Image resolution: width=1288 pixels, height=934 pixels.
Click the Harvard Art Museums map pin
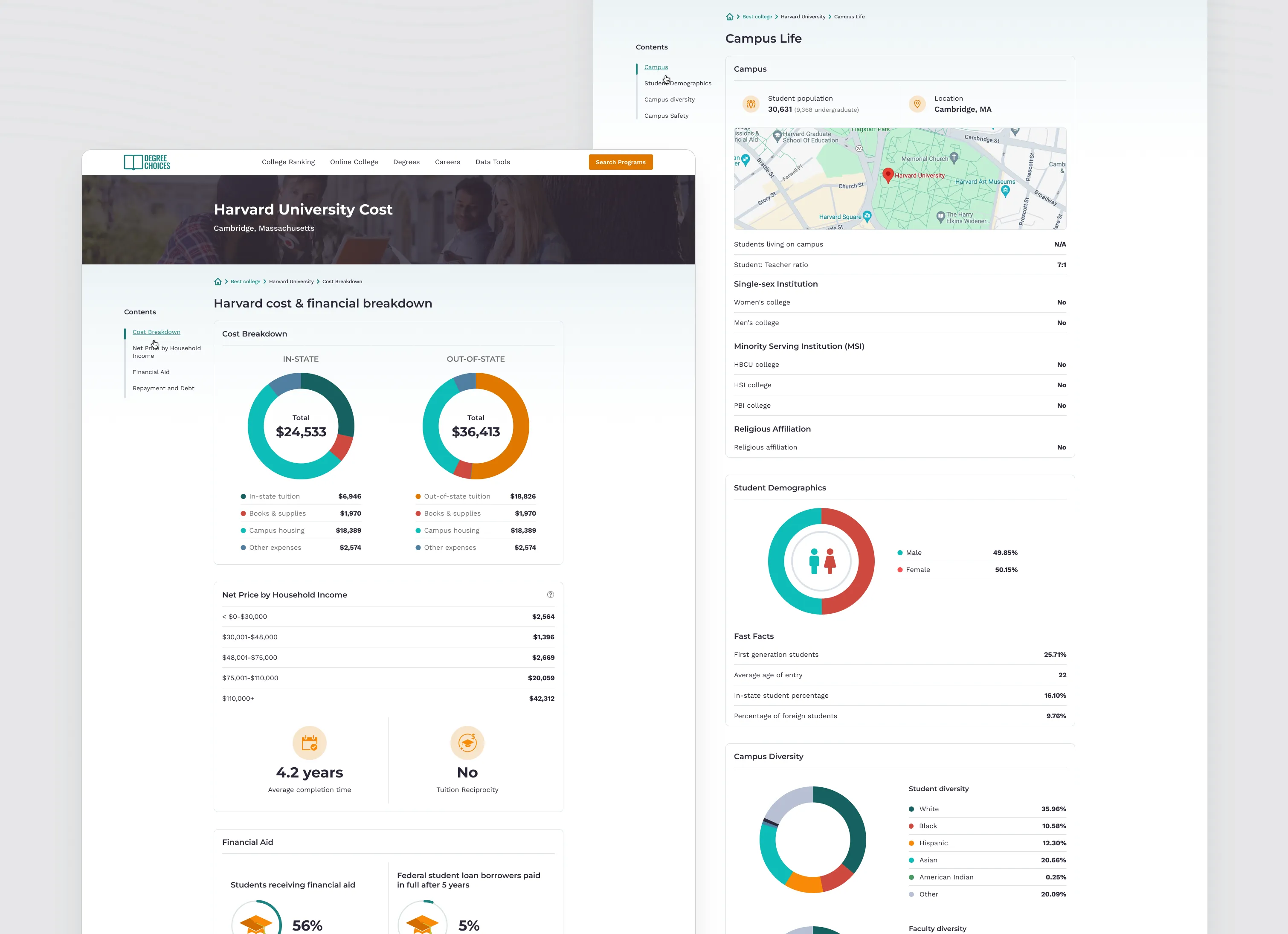(x=1005, y=191)
